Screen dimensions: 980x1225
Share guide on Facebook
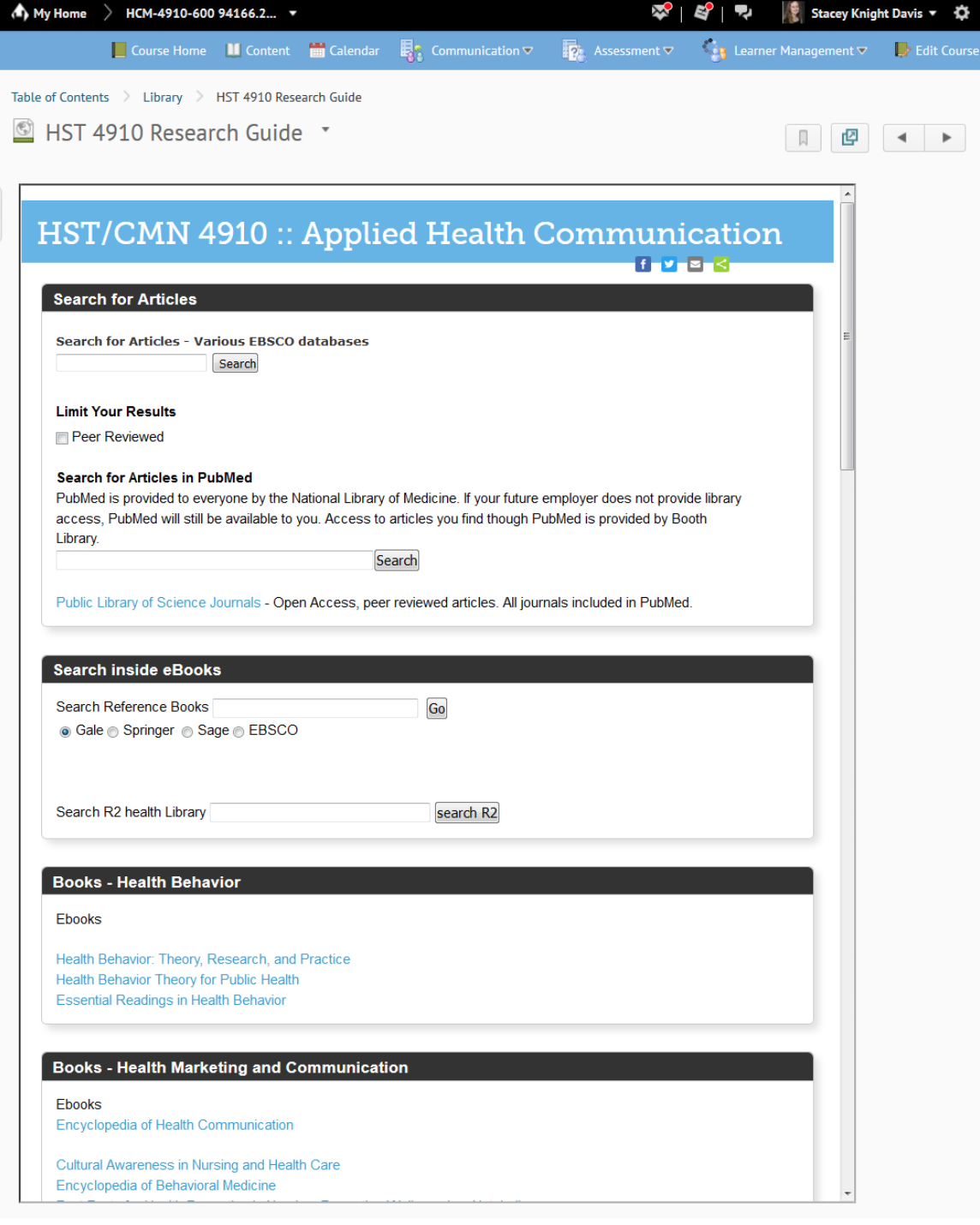642,264
